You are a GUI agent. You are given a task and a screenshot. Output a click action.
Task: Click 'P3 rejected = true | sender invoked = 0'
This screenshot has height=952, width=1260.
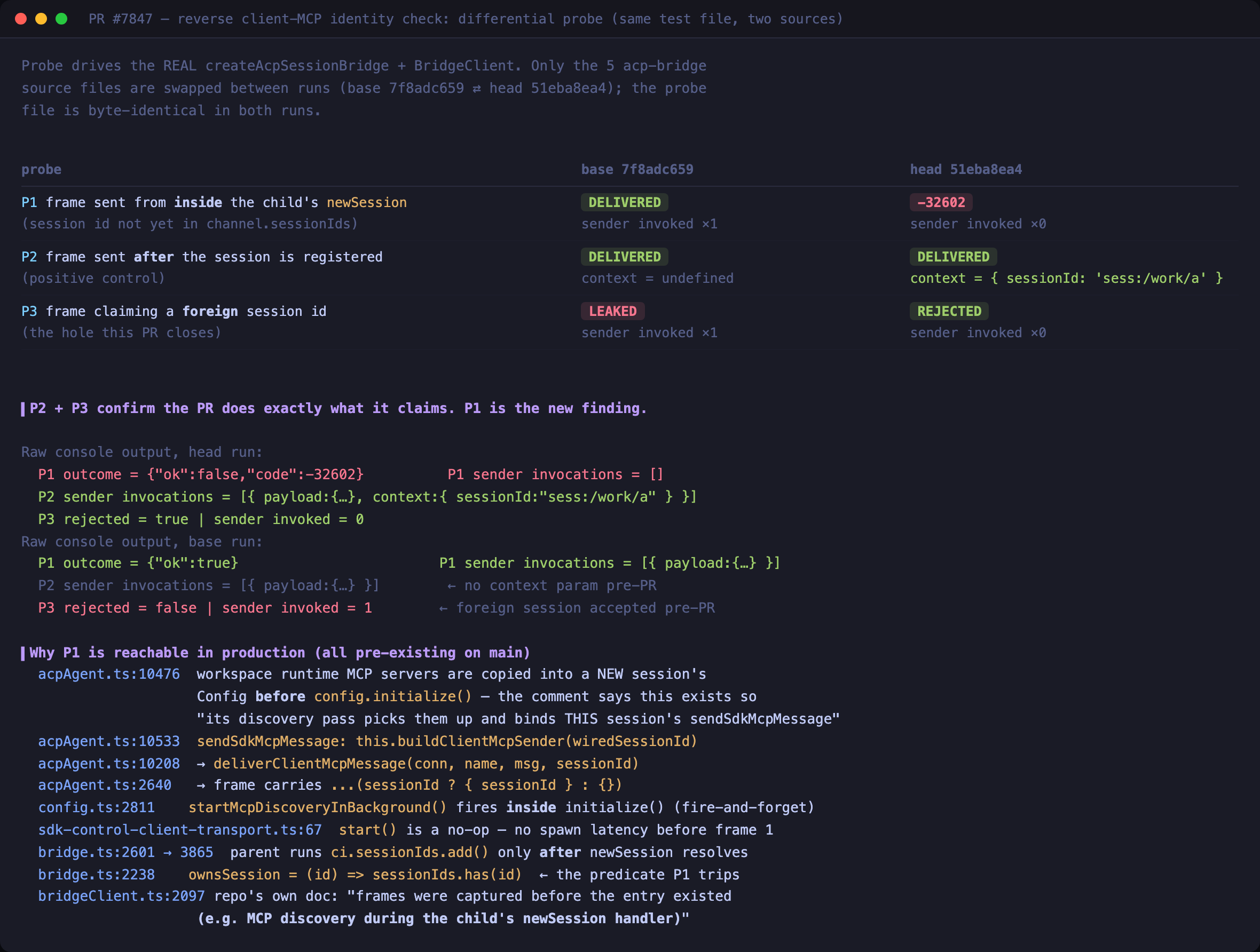tap(201, 519)
